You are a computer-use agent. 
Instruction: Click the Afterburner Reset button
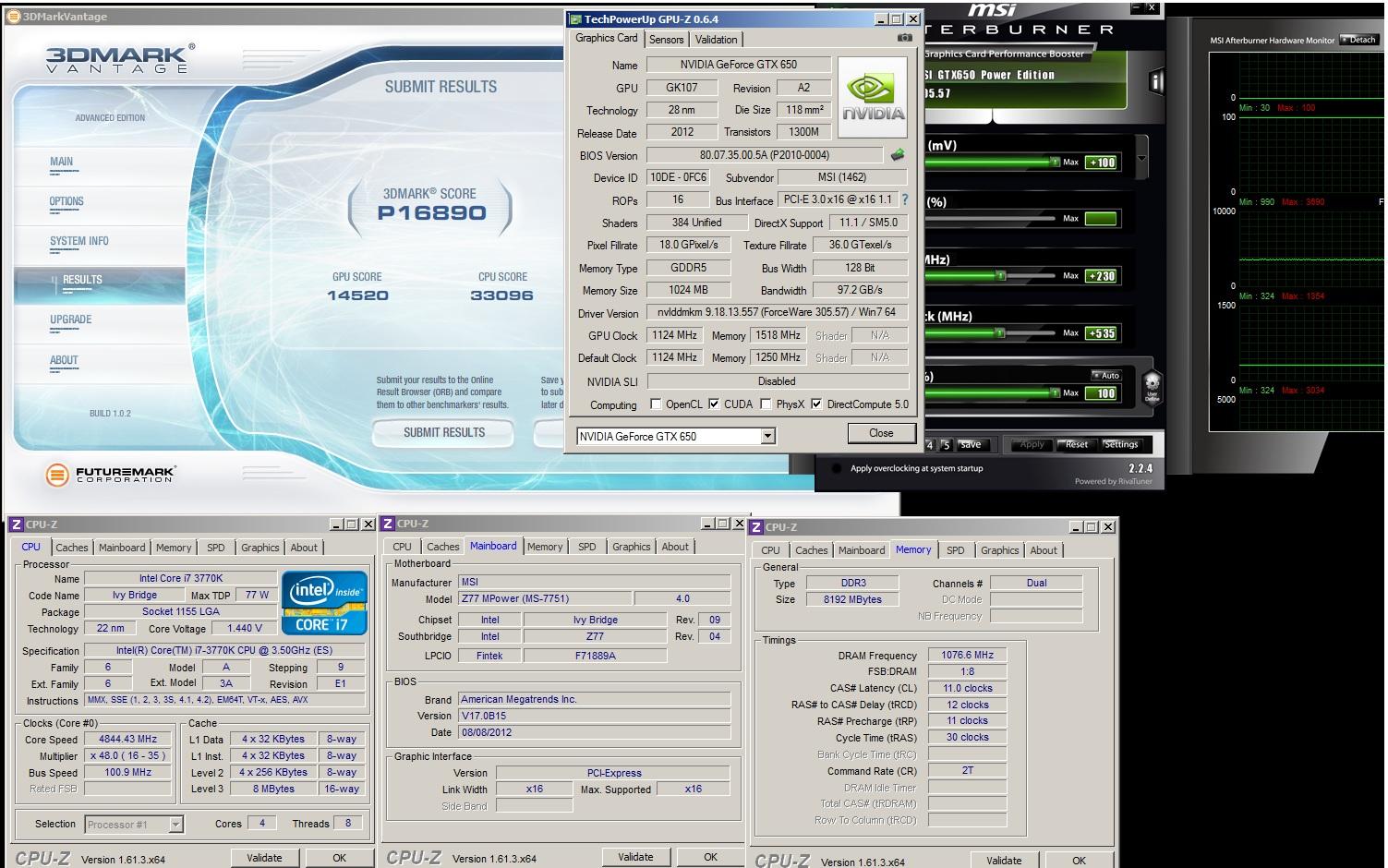click(x=1077, y=444)
